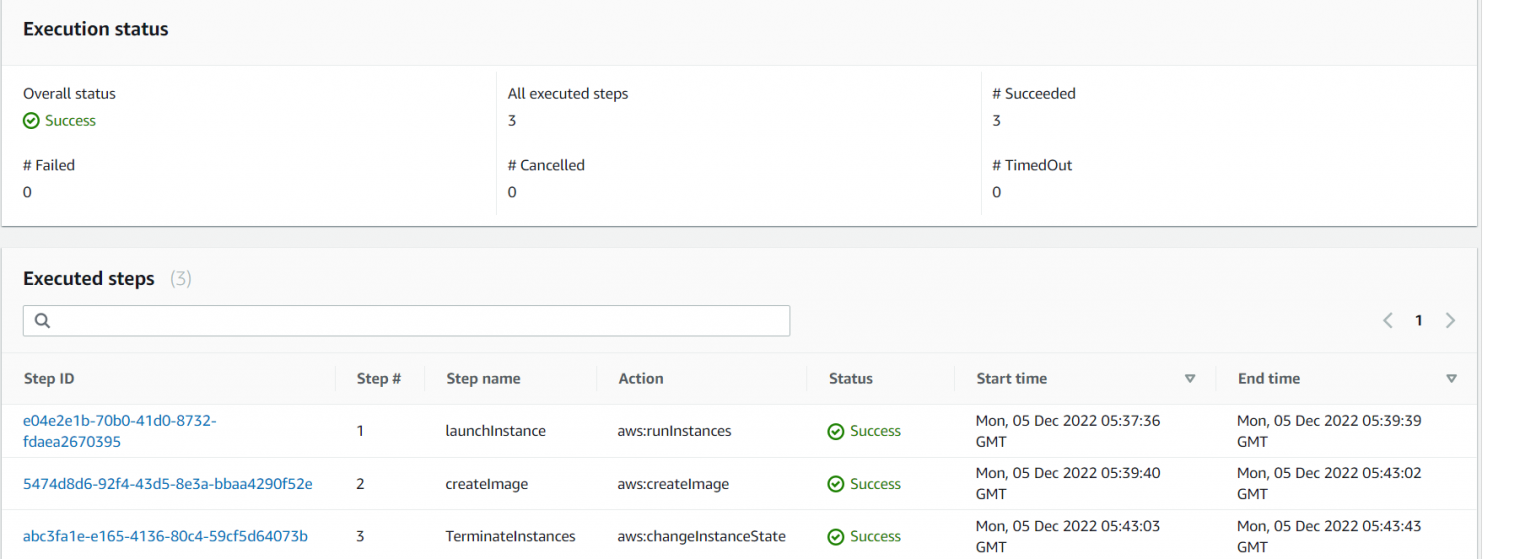
Task: Go to previous page with left chevron
Action: click(1388, 321)
